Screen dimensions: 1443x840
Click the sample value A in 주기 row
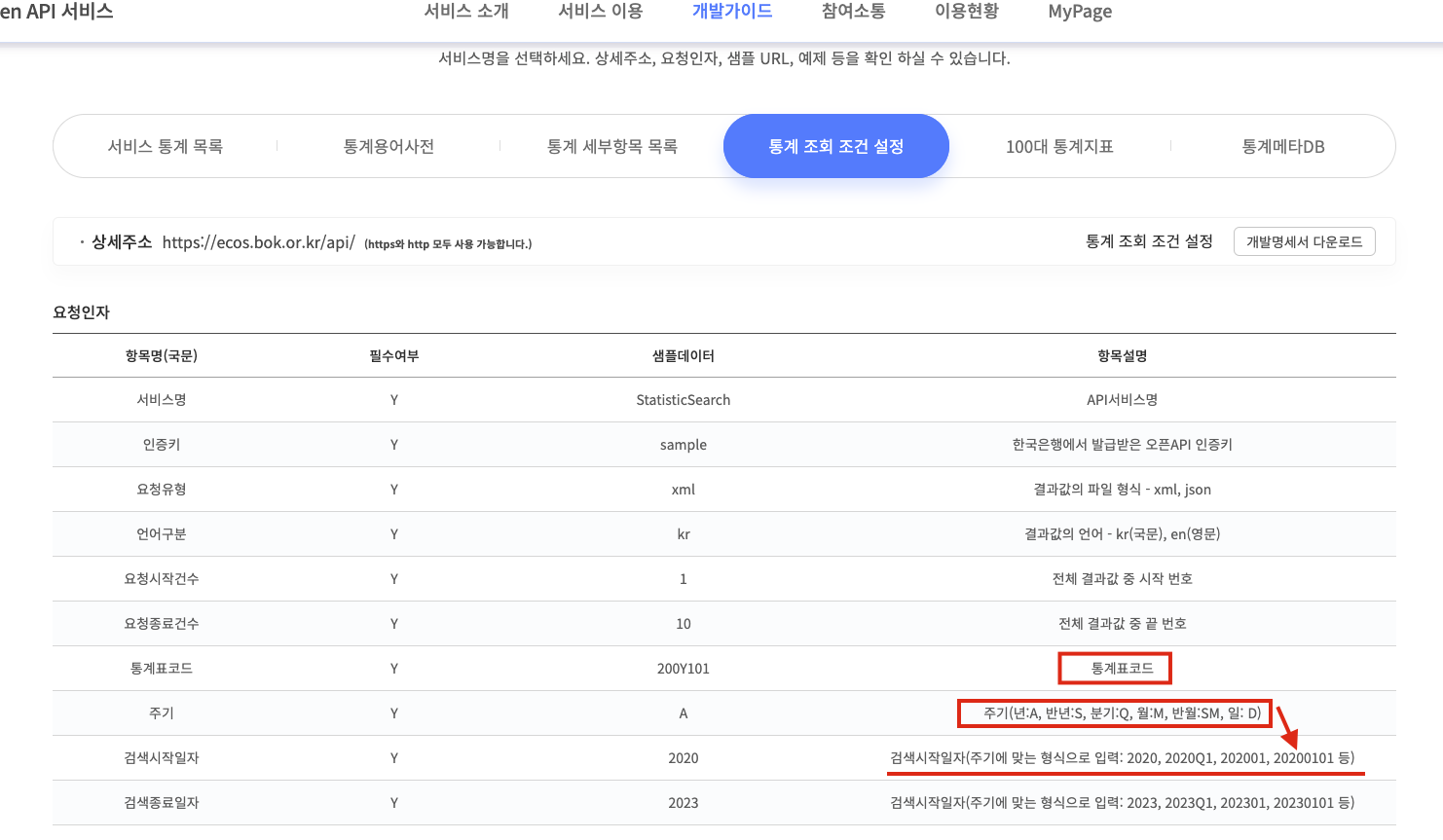(x=684, y=713)
